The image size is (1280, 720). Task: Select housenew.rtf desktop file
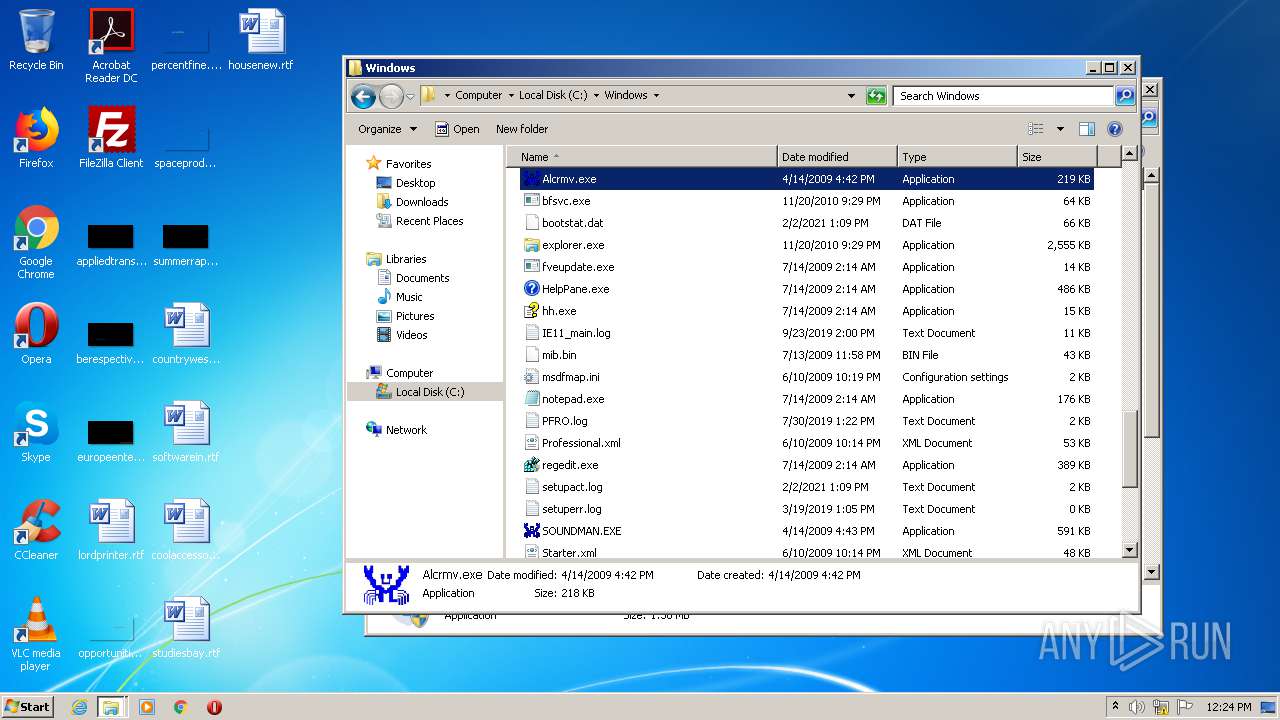[x=261, y=40]
